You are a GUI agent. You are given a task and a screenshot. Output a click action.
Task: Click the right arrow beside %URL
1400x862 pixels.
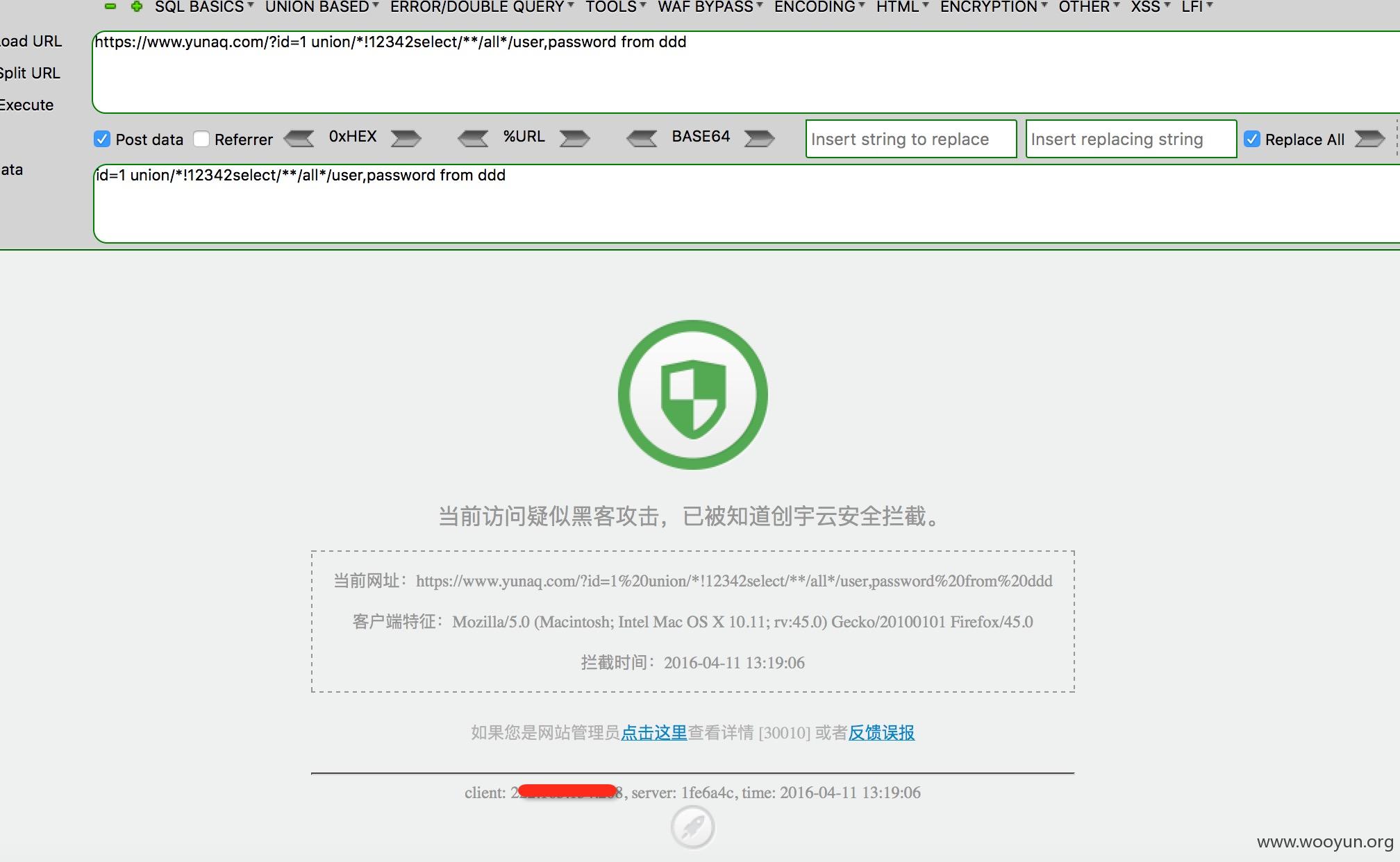575,139
